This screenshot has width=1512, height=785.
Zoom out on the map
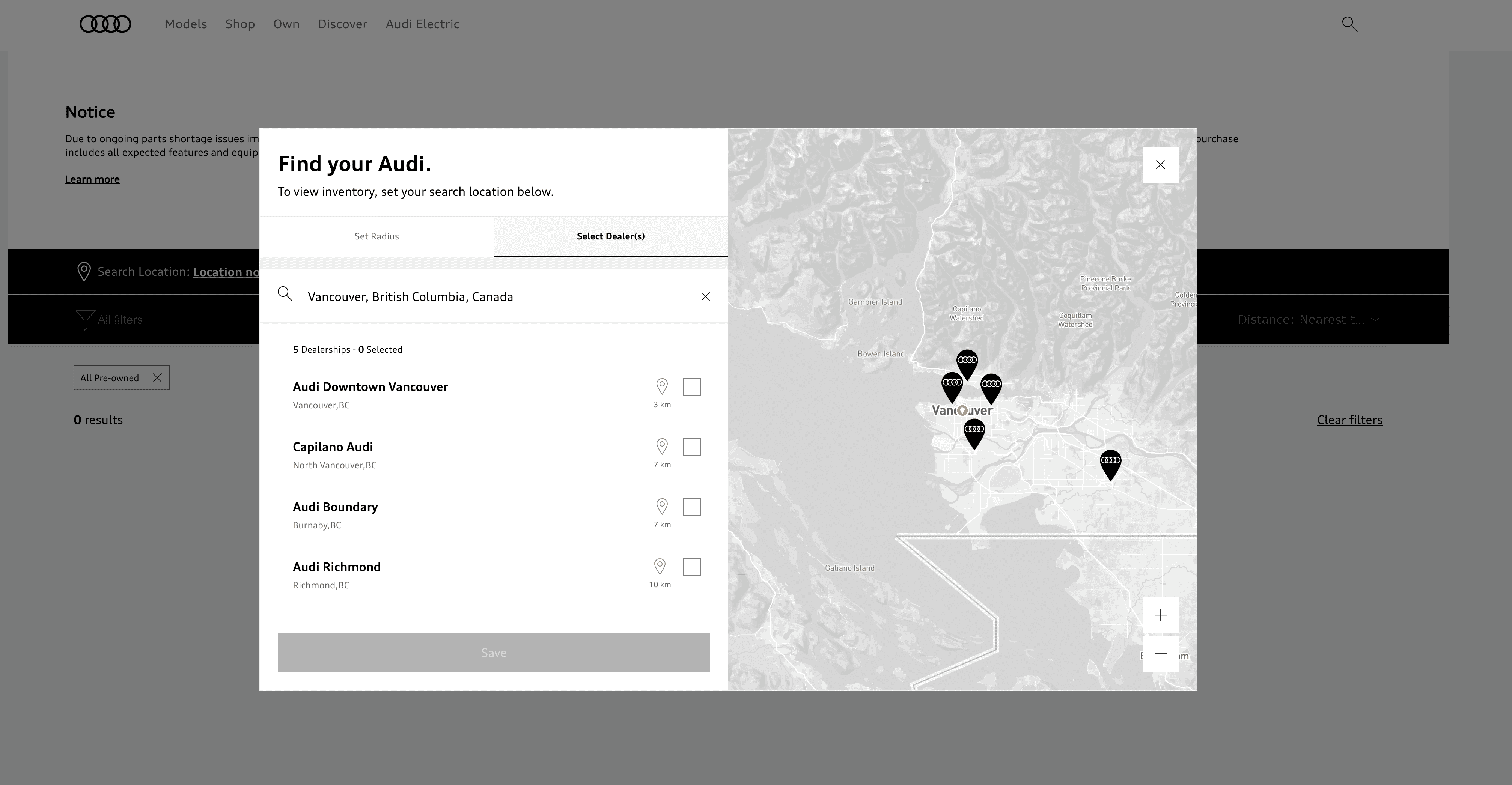coord(1160,655)
